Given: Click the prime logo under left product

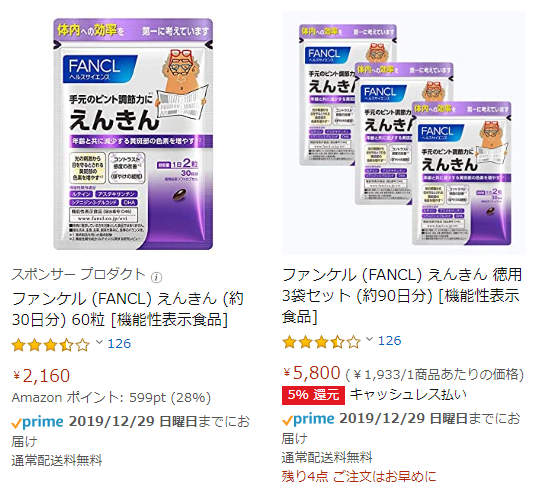Looking at the screenshot, I should click(37, 422).
